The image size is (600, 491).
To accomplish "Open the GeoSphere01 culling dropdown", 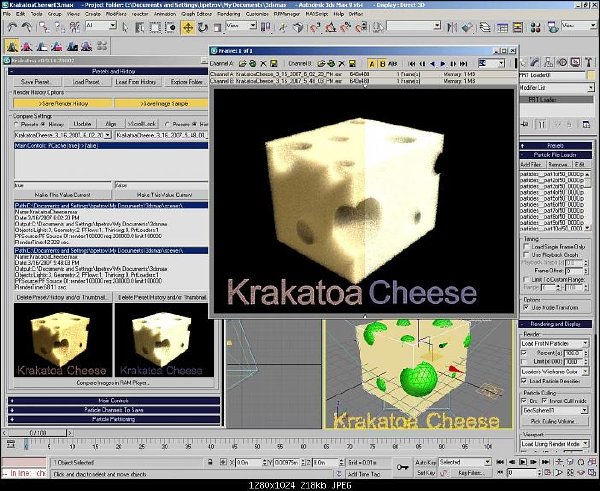I will click(x=555, y=410).
